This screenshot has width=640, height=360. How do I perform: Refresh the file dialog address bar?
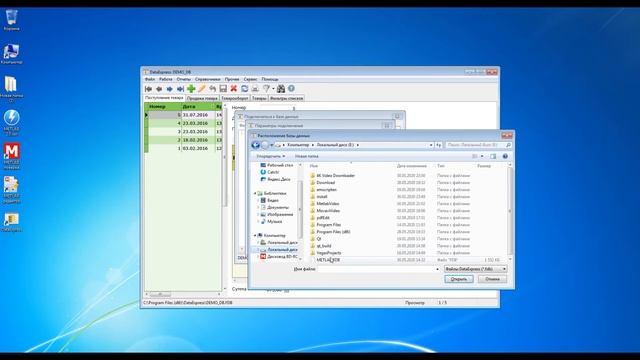[x=439, y=145]
